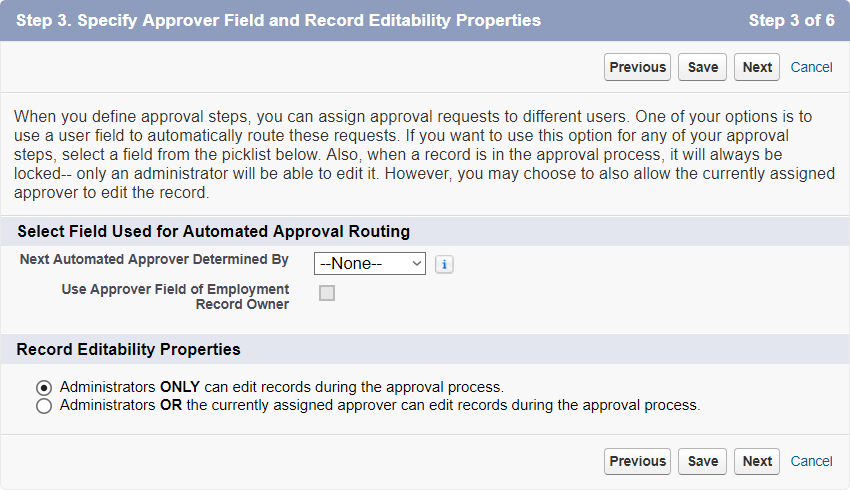Click the bottom Save button

click(703, 461)
